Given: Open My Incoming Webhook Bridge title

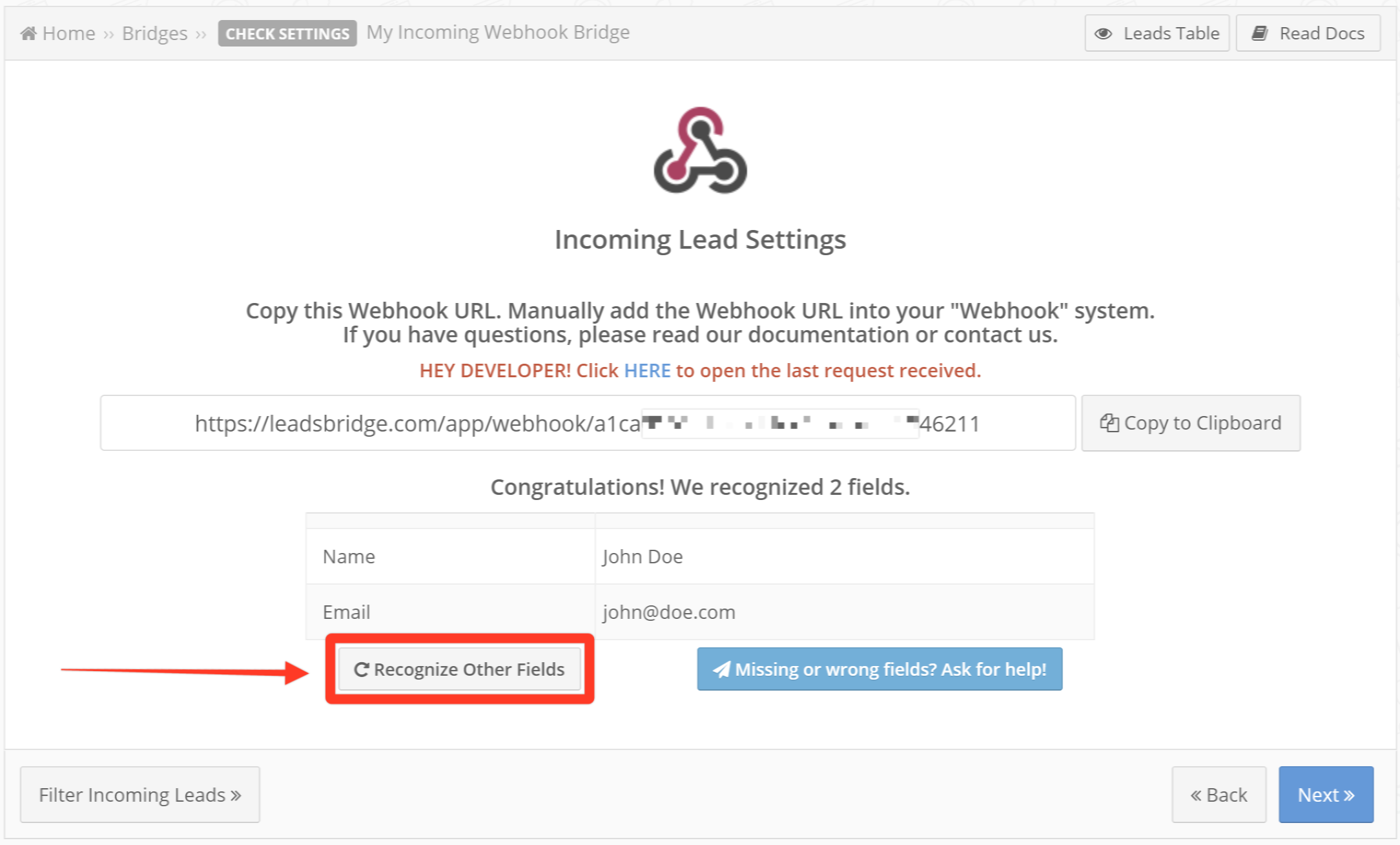Looking at the screenshot, I should click(498, 32).
